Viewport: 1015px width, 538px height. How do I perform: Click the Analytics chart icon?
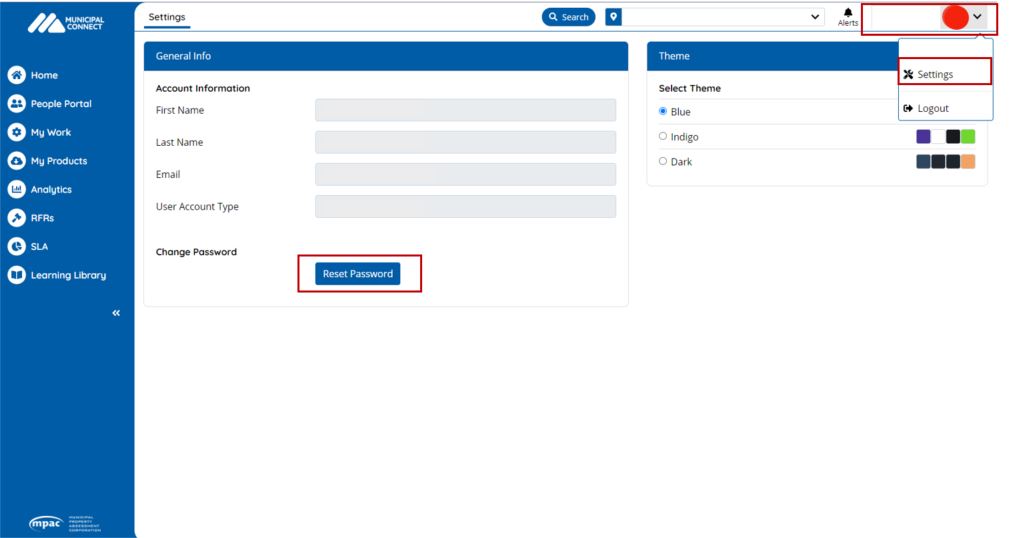pyautogui.click(x=17, y=189)
